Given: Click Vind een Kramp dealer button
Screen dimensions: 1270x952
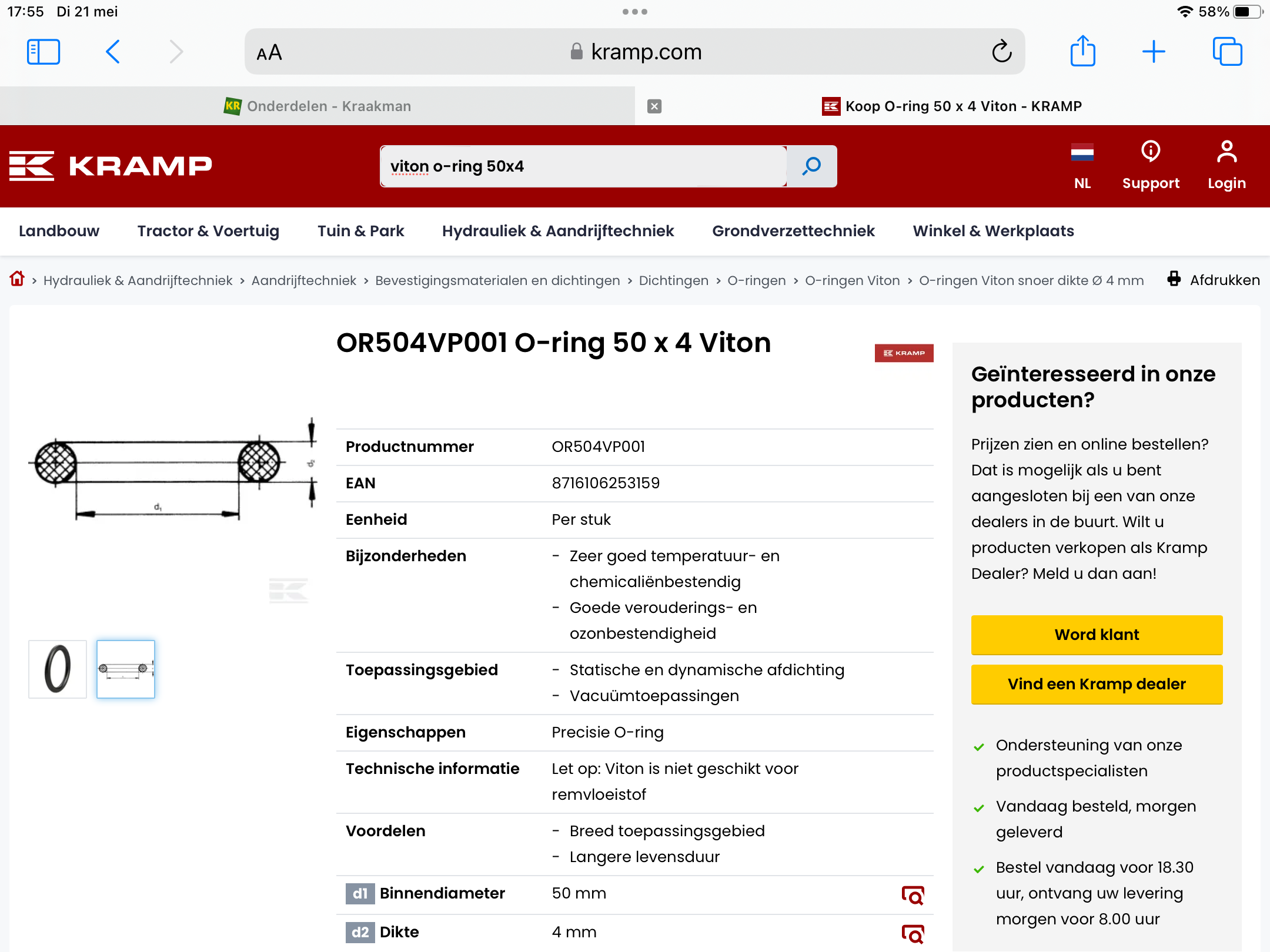Looking at the screenshot, I should coord(1097,684).
